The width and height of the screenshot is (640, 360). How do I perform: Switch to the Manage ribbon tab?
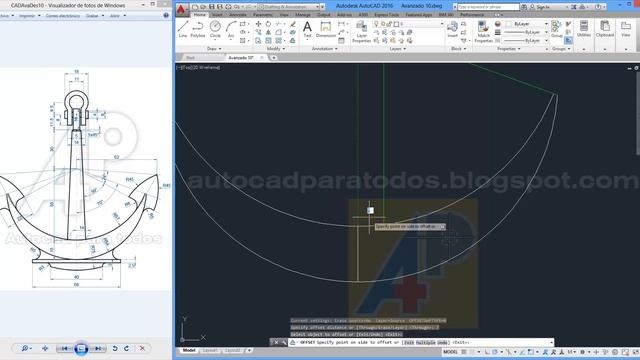[x=303, y=15]
